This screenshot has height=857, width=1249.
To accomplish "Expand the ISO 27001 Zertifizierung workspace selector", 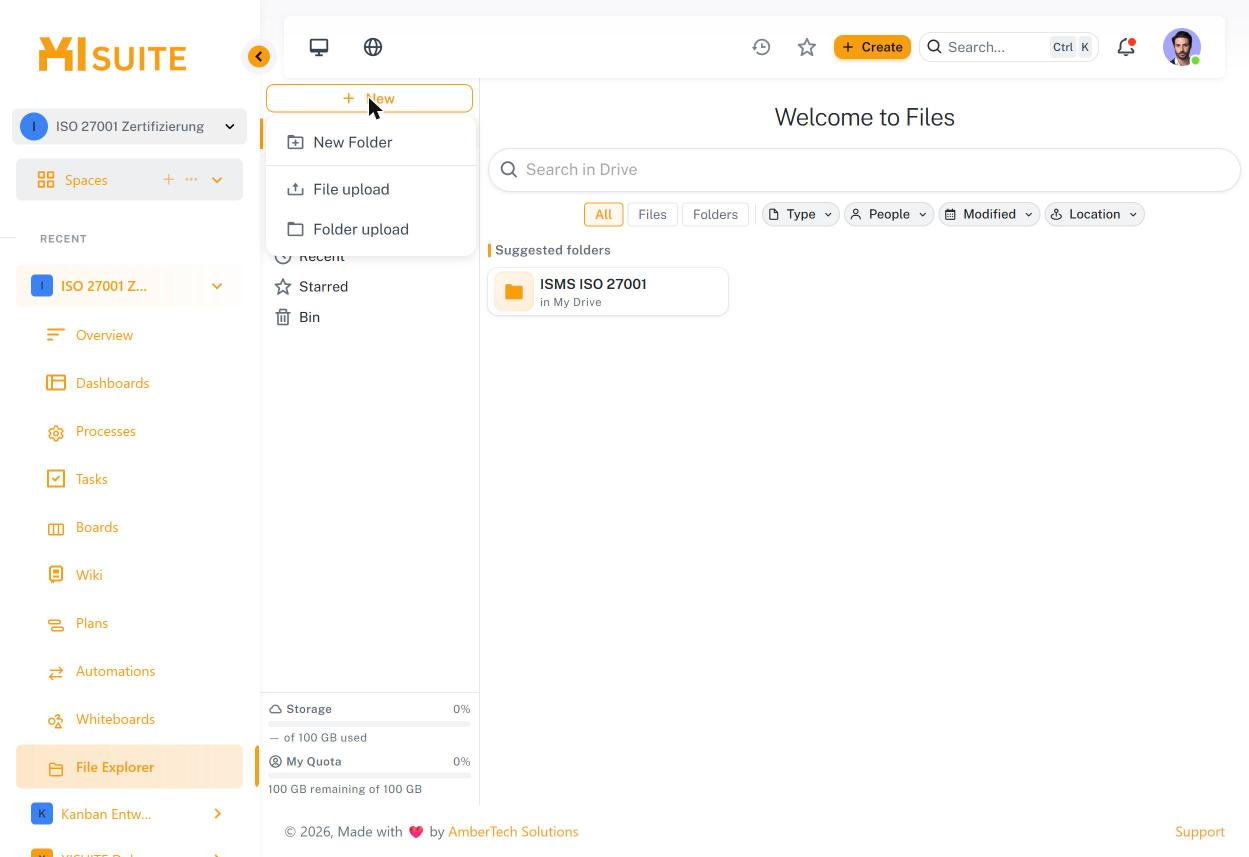I will 130,126.
